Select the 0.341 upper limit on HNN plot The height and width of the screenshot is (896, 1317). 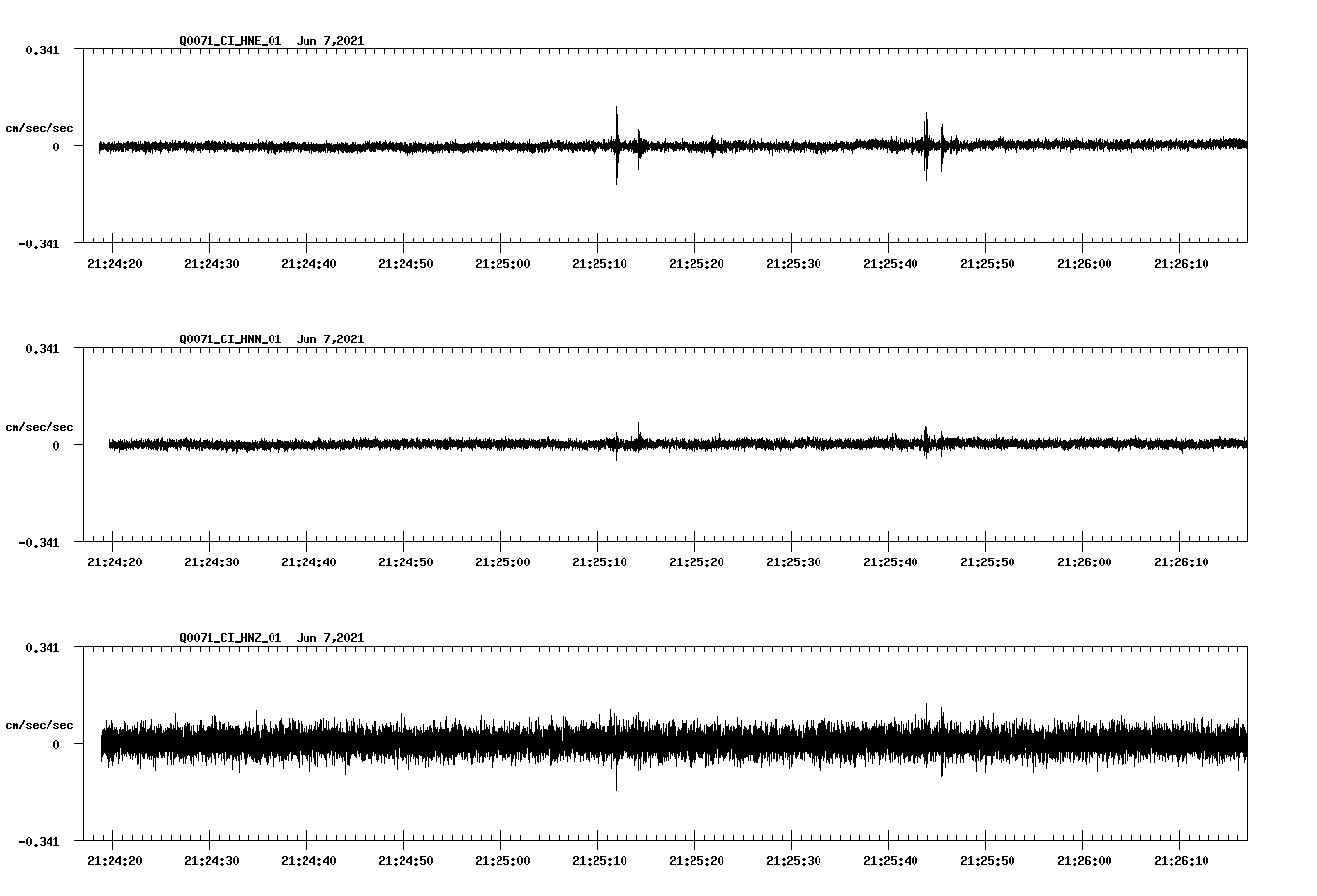(42, 348)
